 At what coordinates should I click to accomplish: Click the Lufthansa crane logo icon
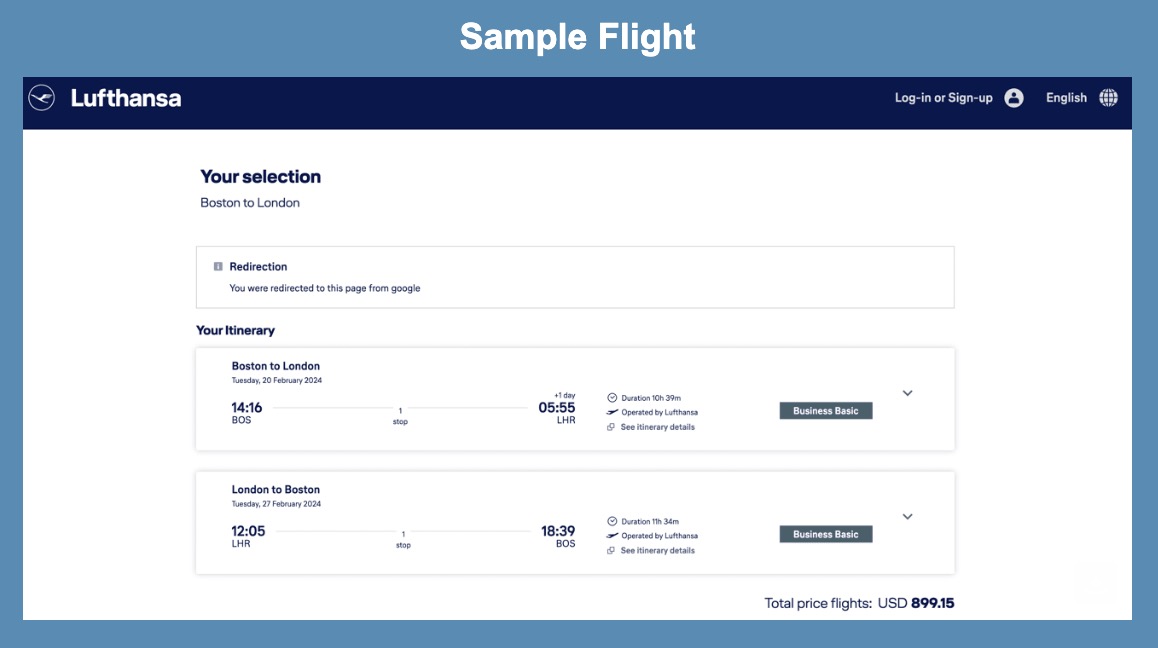click(39, 98)
